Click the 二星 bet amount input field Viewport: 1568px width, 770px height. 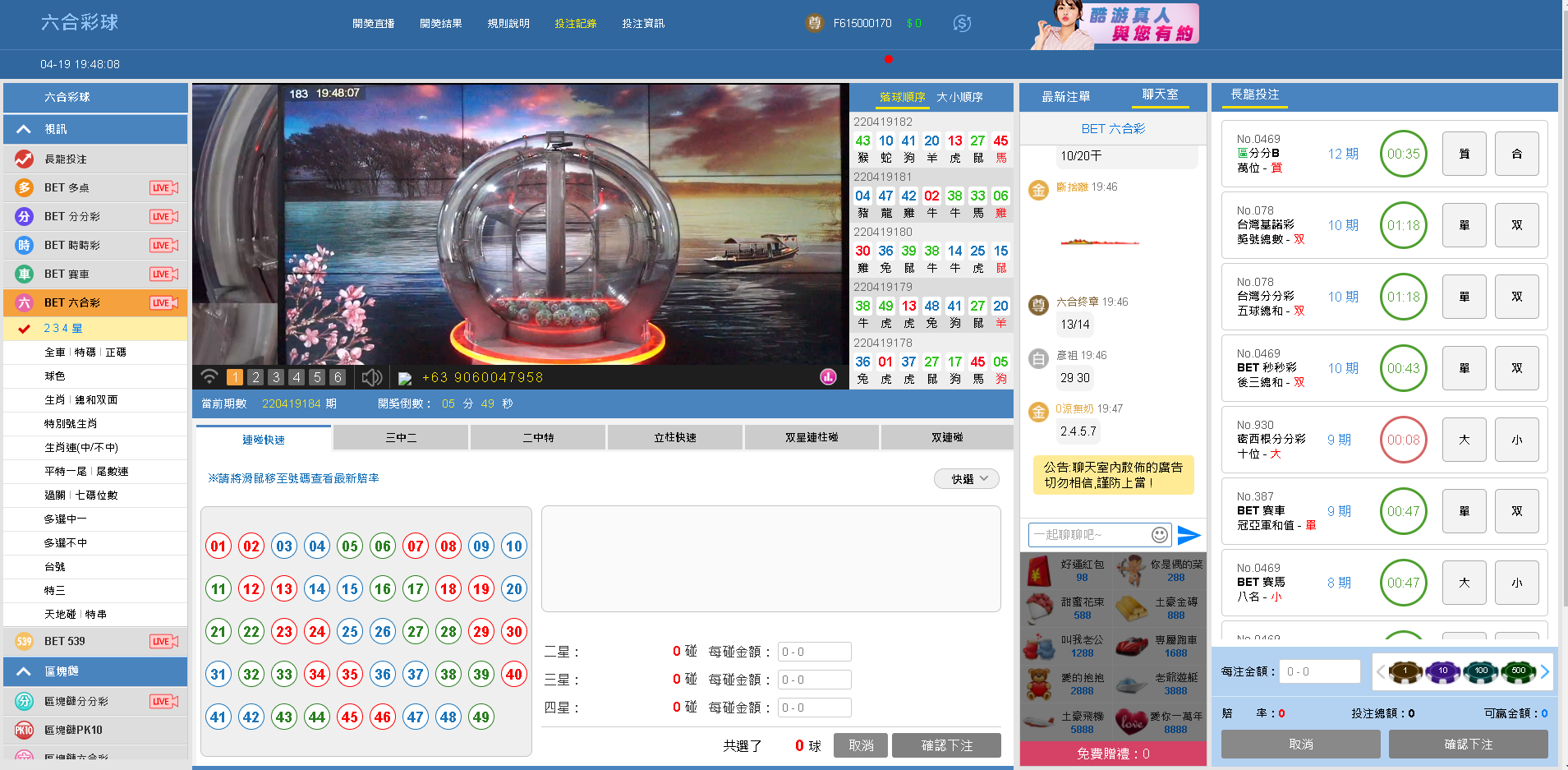(x=814, y=652)
